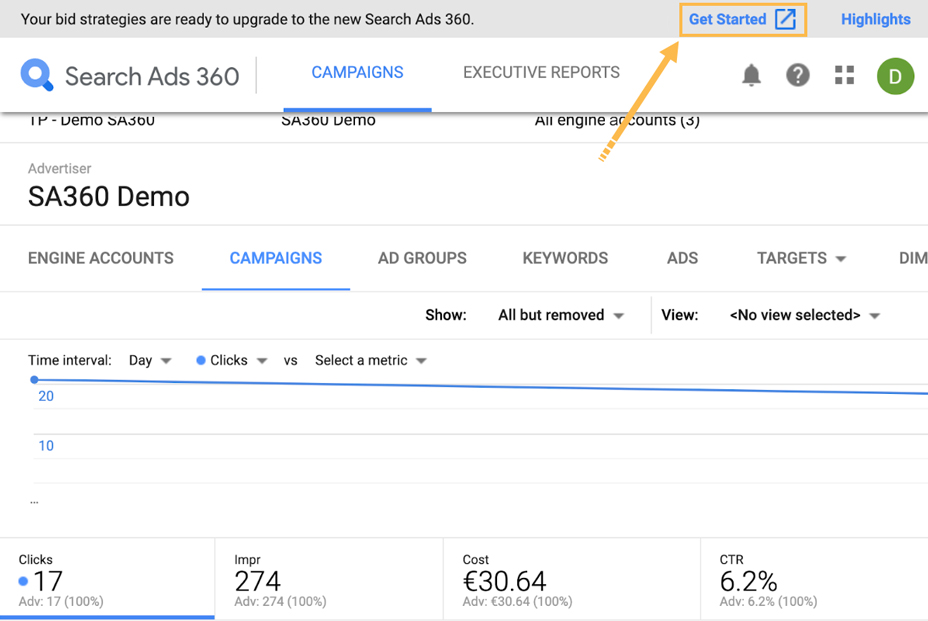
Task: Select the CTR 6.2% summary card
Action: tap(814, 579)
